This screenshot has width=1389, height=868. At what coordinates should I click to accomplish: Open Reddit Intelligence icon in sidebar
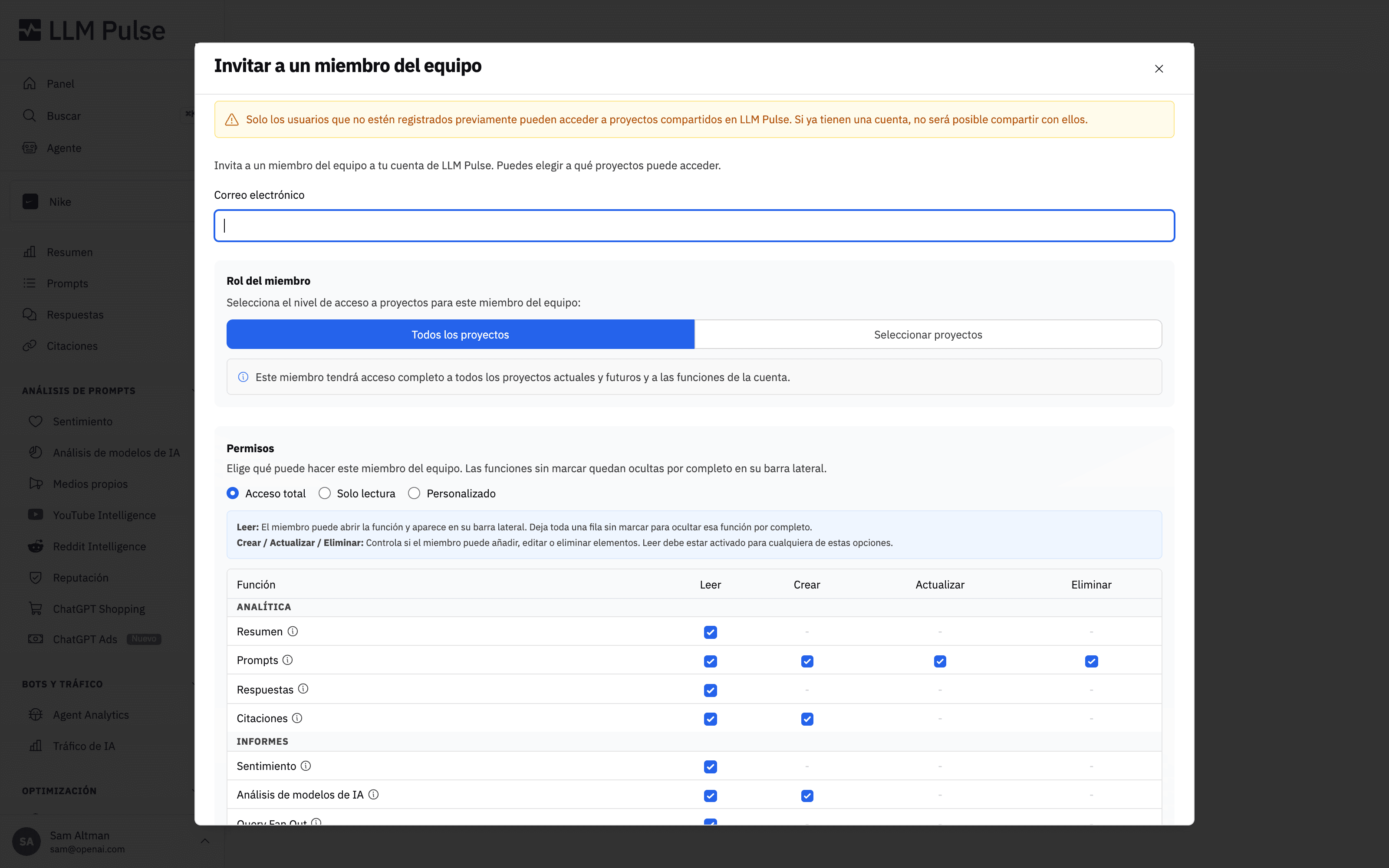[36, 546]
